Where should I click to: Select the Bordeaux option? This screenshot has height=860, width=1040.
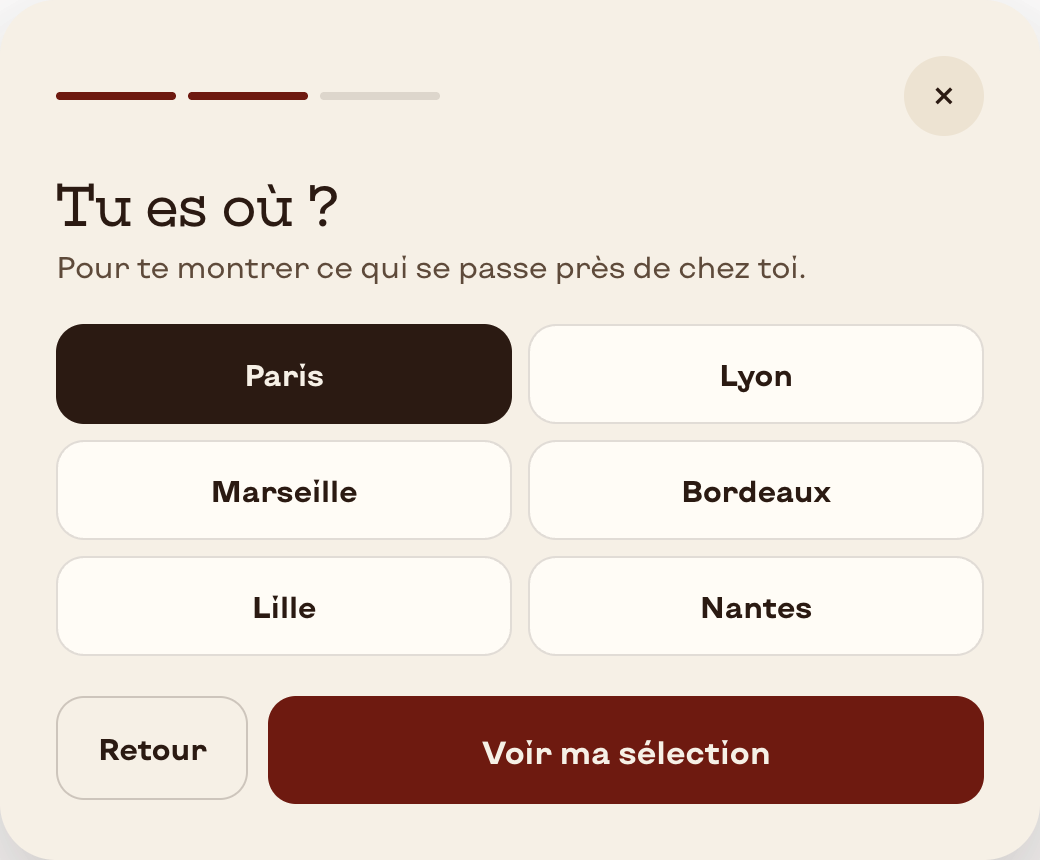coord(755,490)
